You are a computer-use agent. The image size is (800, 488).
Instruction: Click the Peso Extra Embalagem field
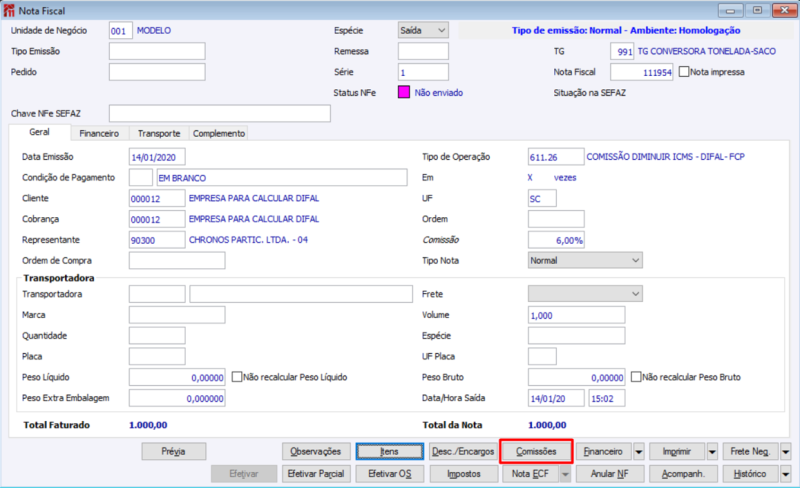click(177, 398)
